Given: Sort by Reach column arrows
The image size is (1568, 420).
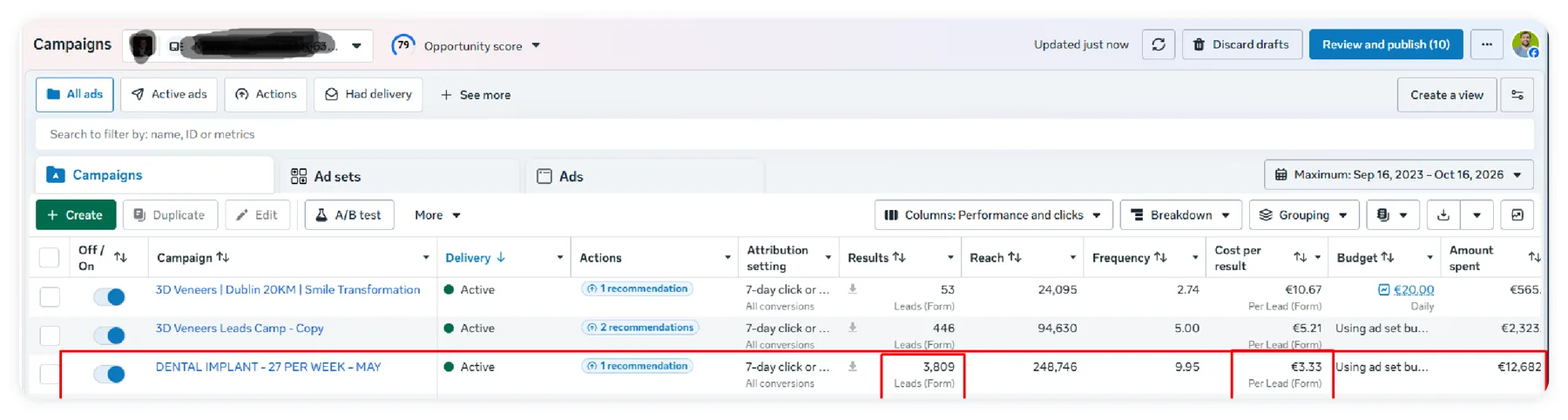Looking at the screenshot, I should pos(1015,257).
